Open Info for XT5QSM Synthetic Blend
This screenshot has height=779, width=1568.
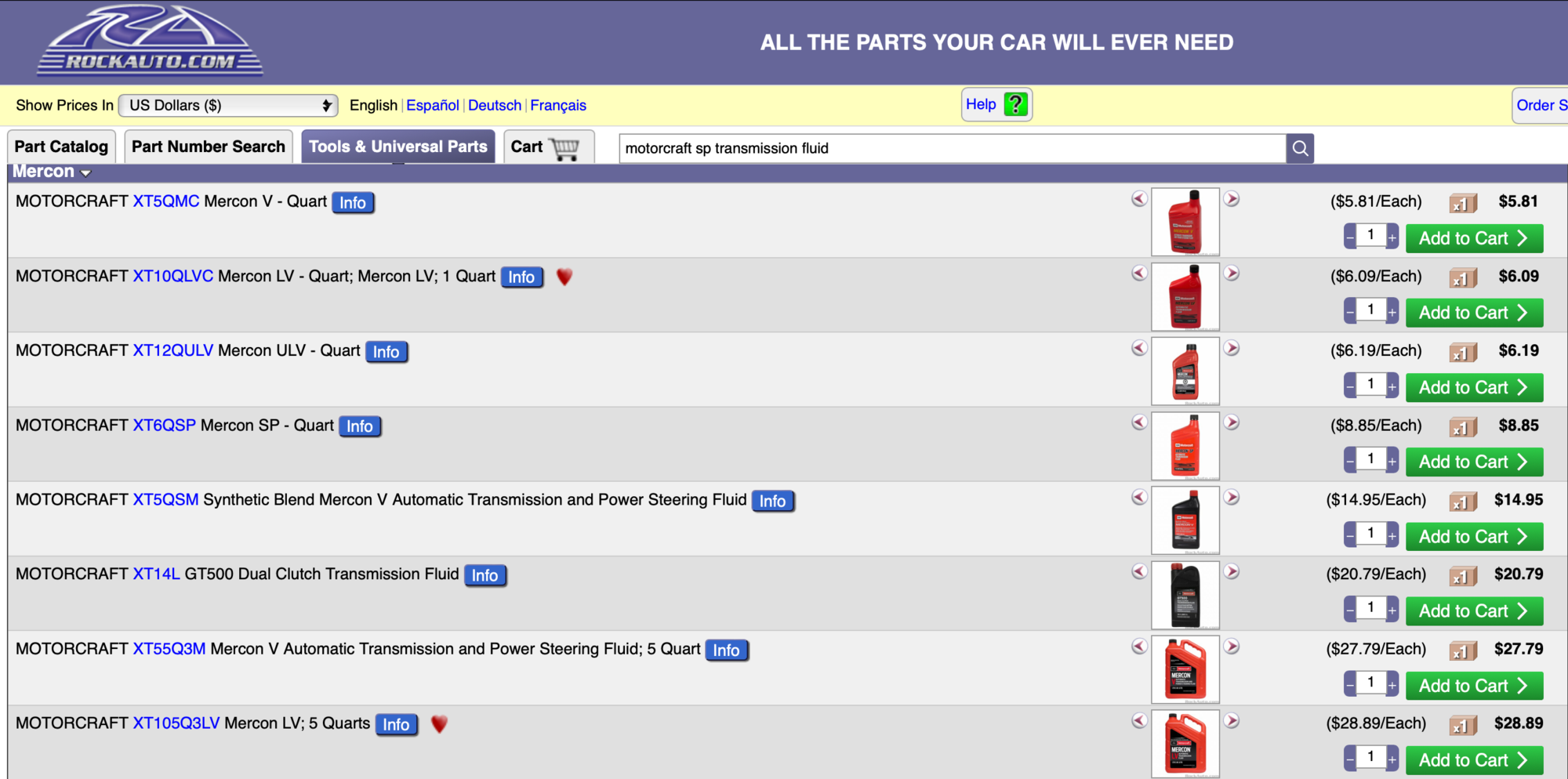(773, 501)
